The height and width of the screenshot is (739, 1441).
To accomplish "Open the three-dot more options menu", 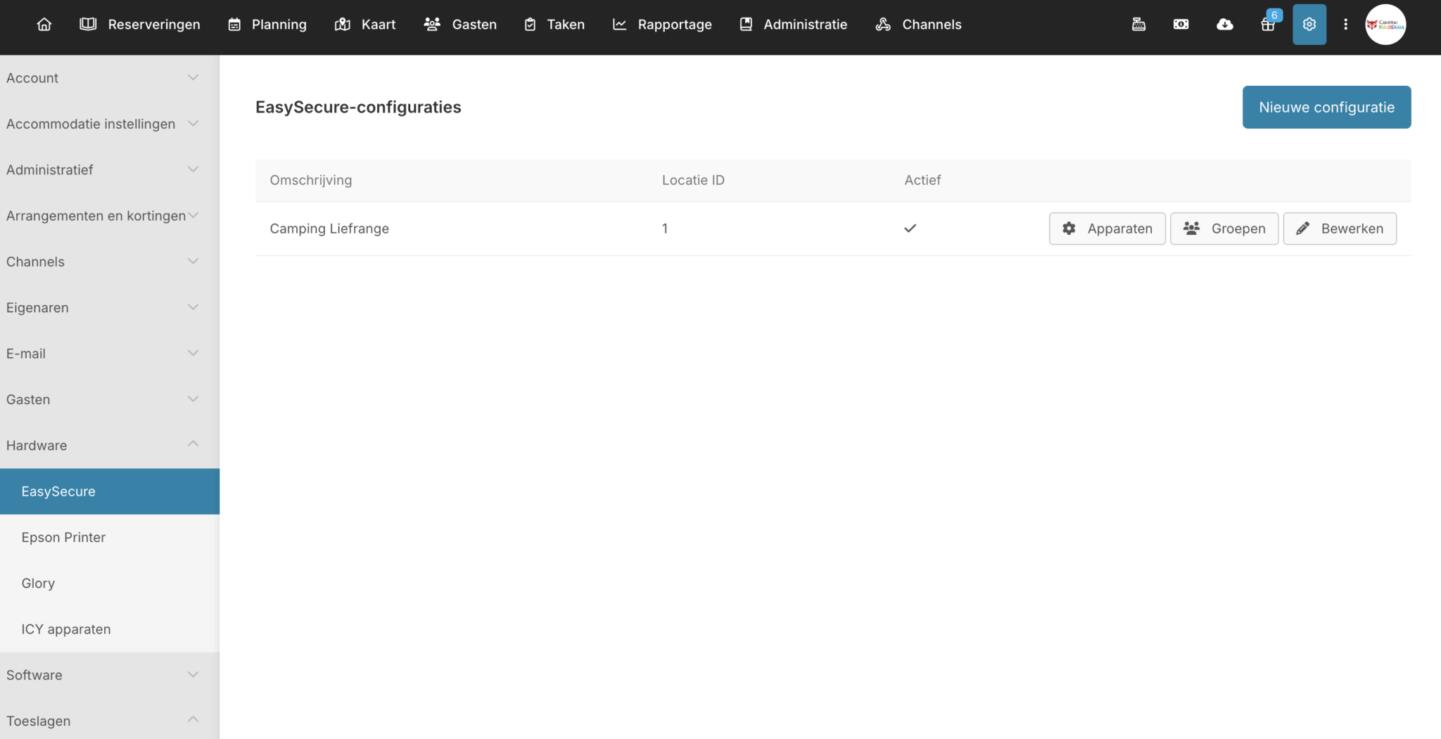I will [1345, 24].
